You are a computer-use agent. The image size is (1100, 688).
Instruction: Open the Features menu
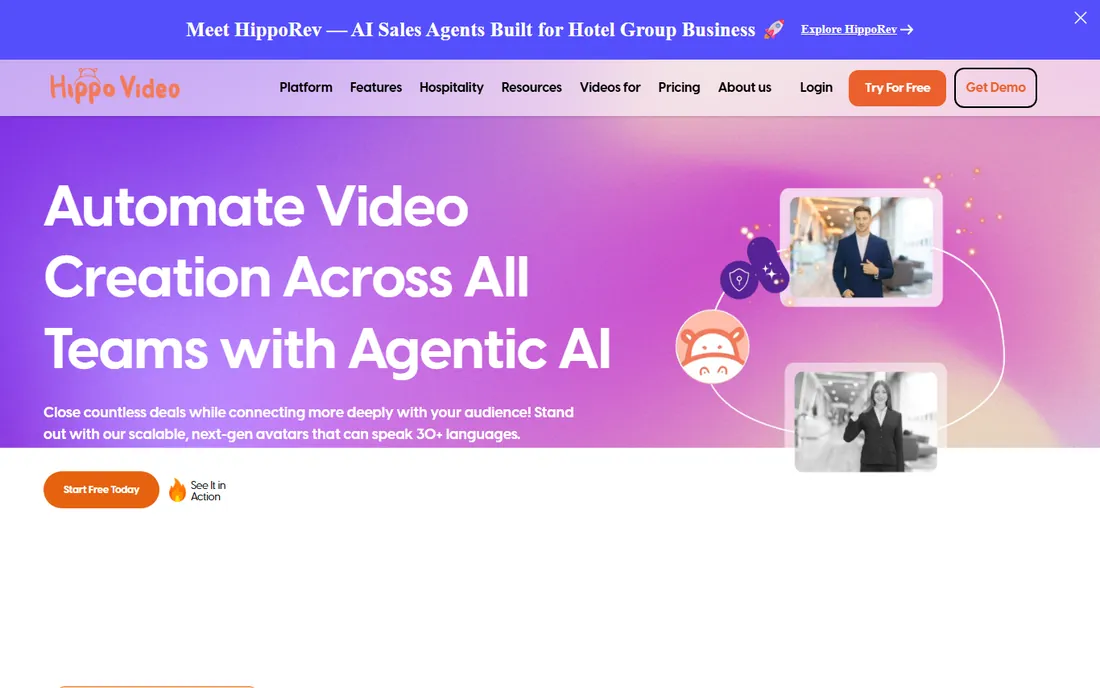(376, 88)
